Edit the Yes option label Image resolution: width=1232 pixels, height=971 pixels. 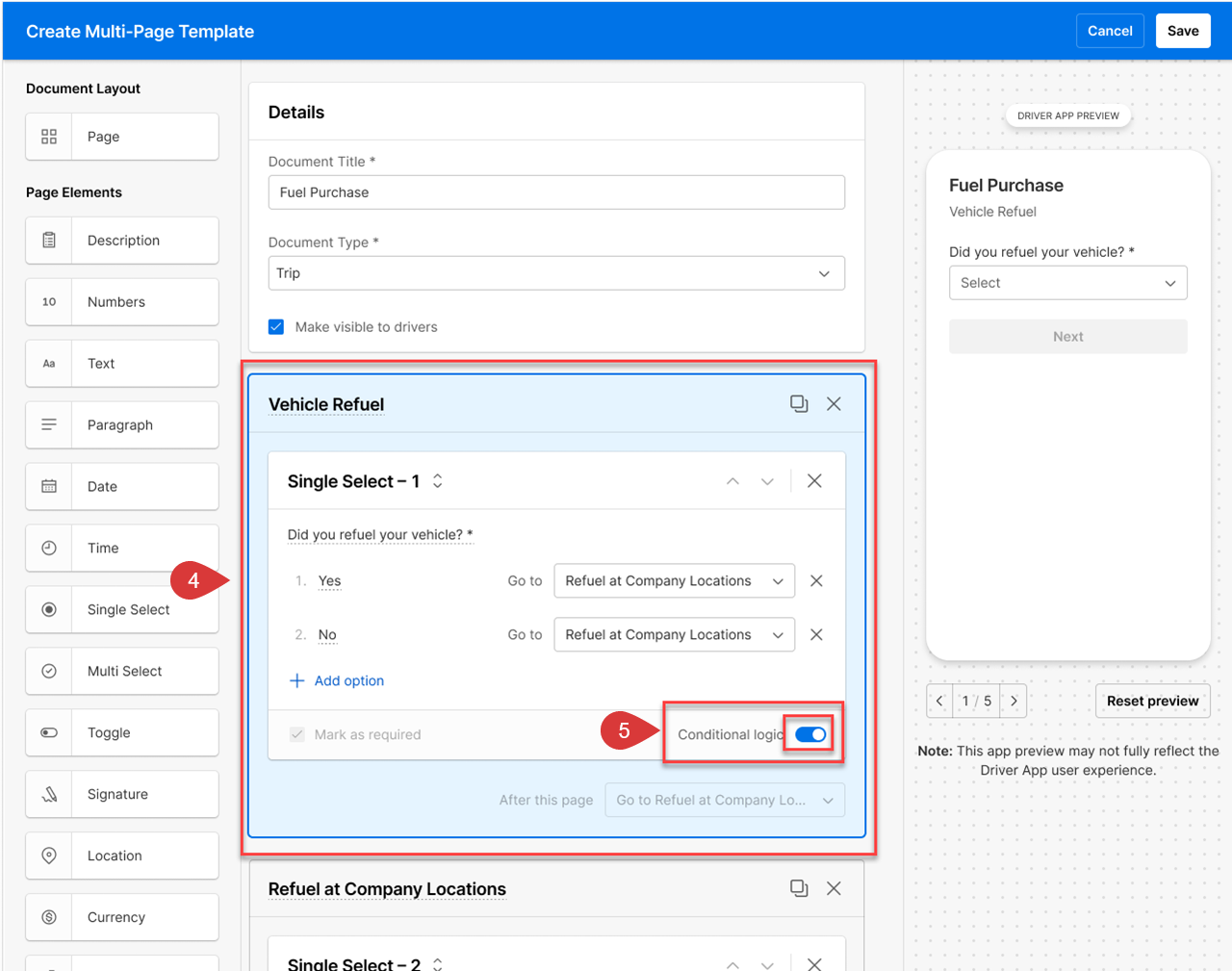(330, 581)
